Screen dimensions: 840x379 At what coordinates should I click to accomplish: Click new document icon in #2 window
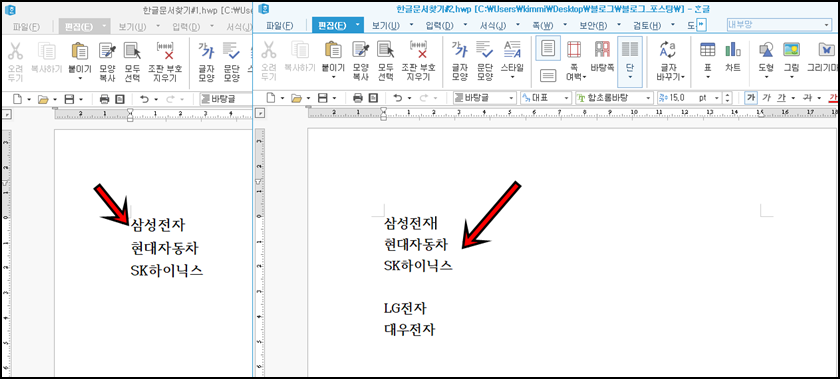coord(272,98)
